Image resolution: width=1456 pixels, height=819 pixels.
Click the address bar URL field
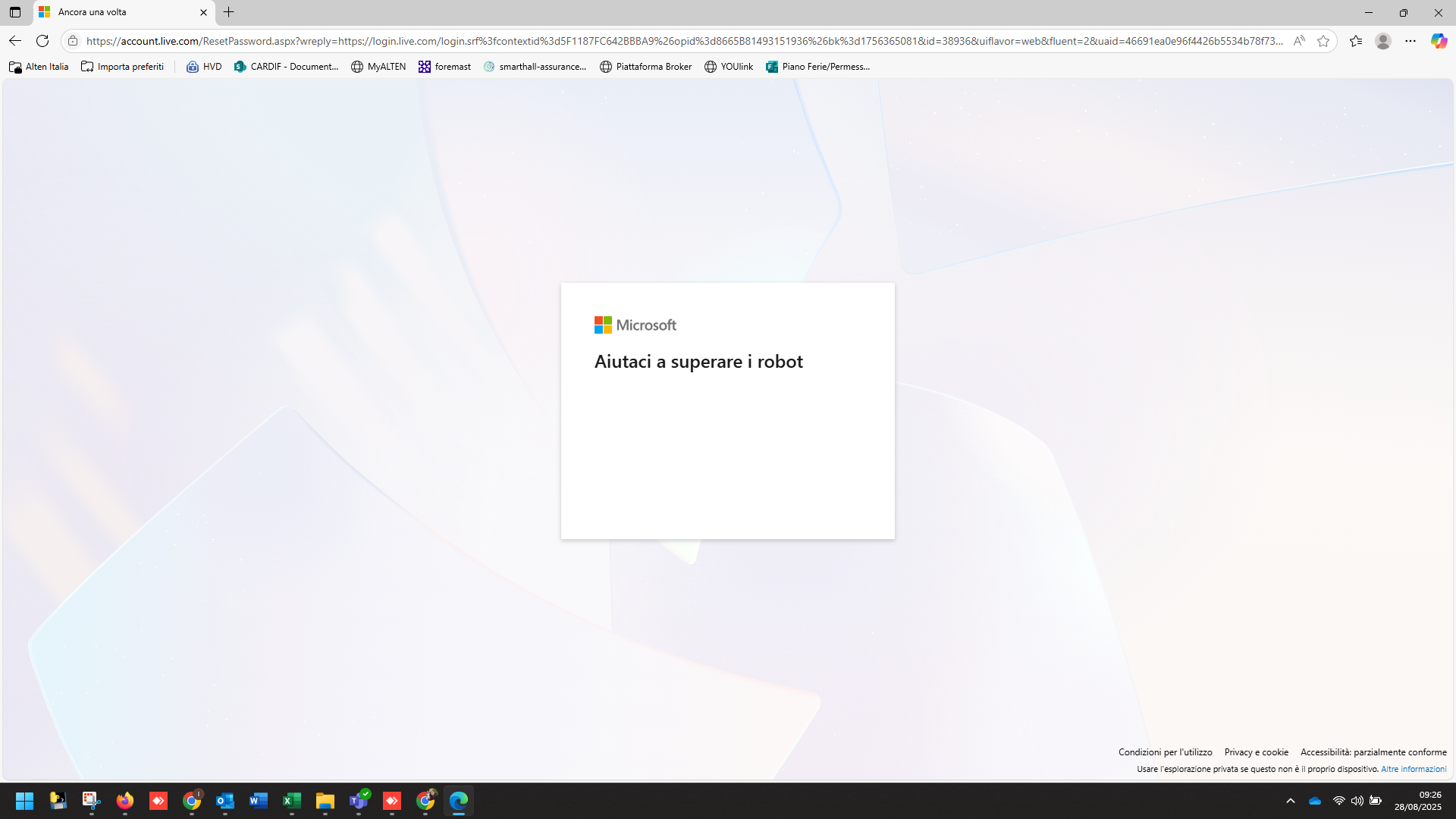point(684,41)
